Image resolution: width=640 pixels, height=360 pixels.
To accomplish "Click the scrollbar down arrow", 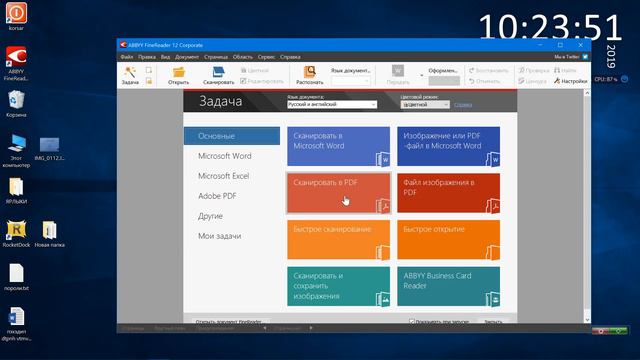I will pyautogui.click(x=587, y=320).
